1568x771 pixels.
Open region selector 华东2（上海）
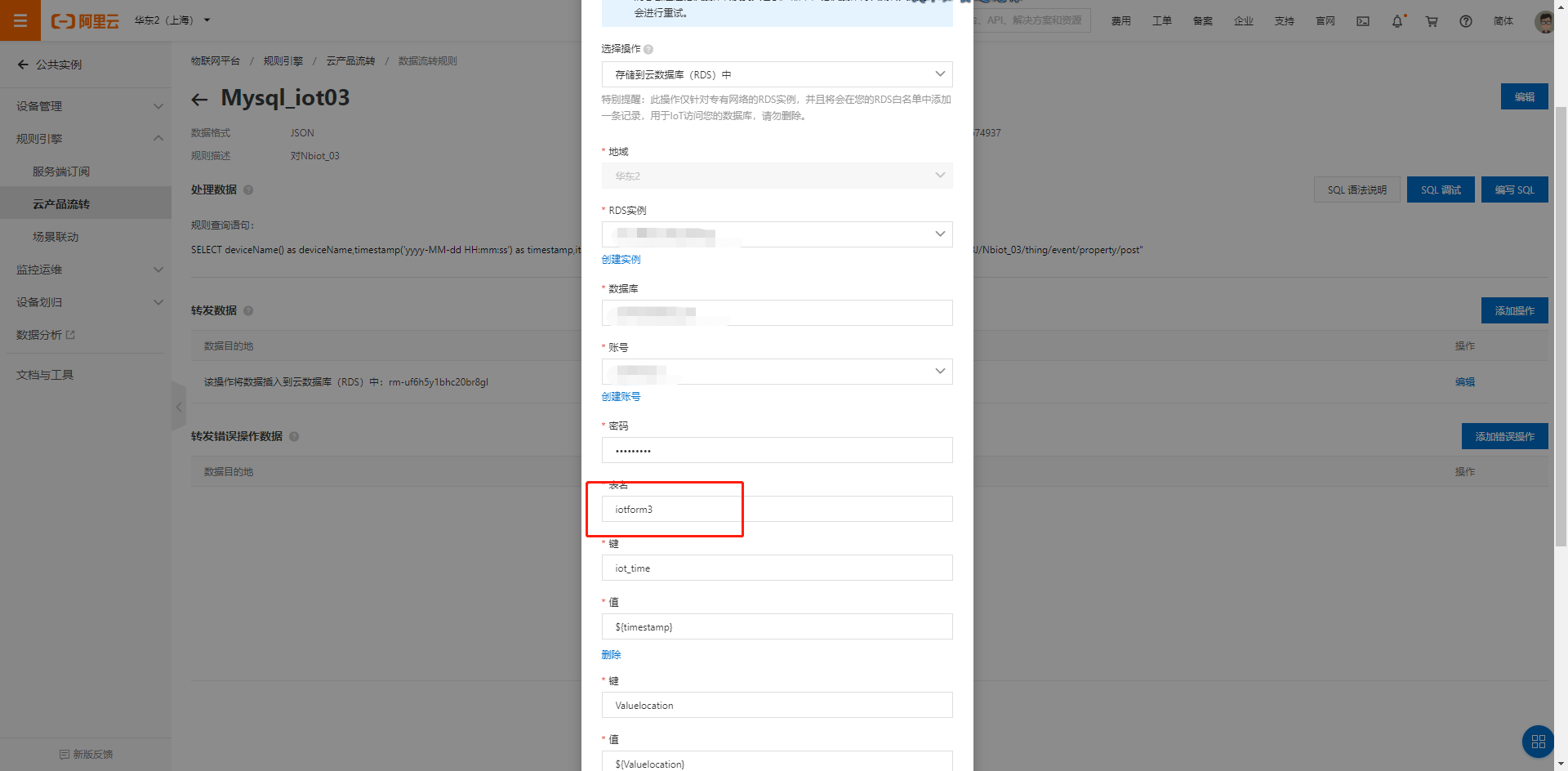click(x=172, y=20)
